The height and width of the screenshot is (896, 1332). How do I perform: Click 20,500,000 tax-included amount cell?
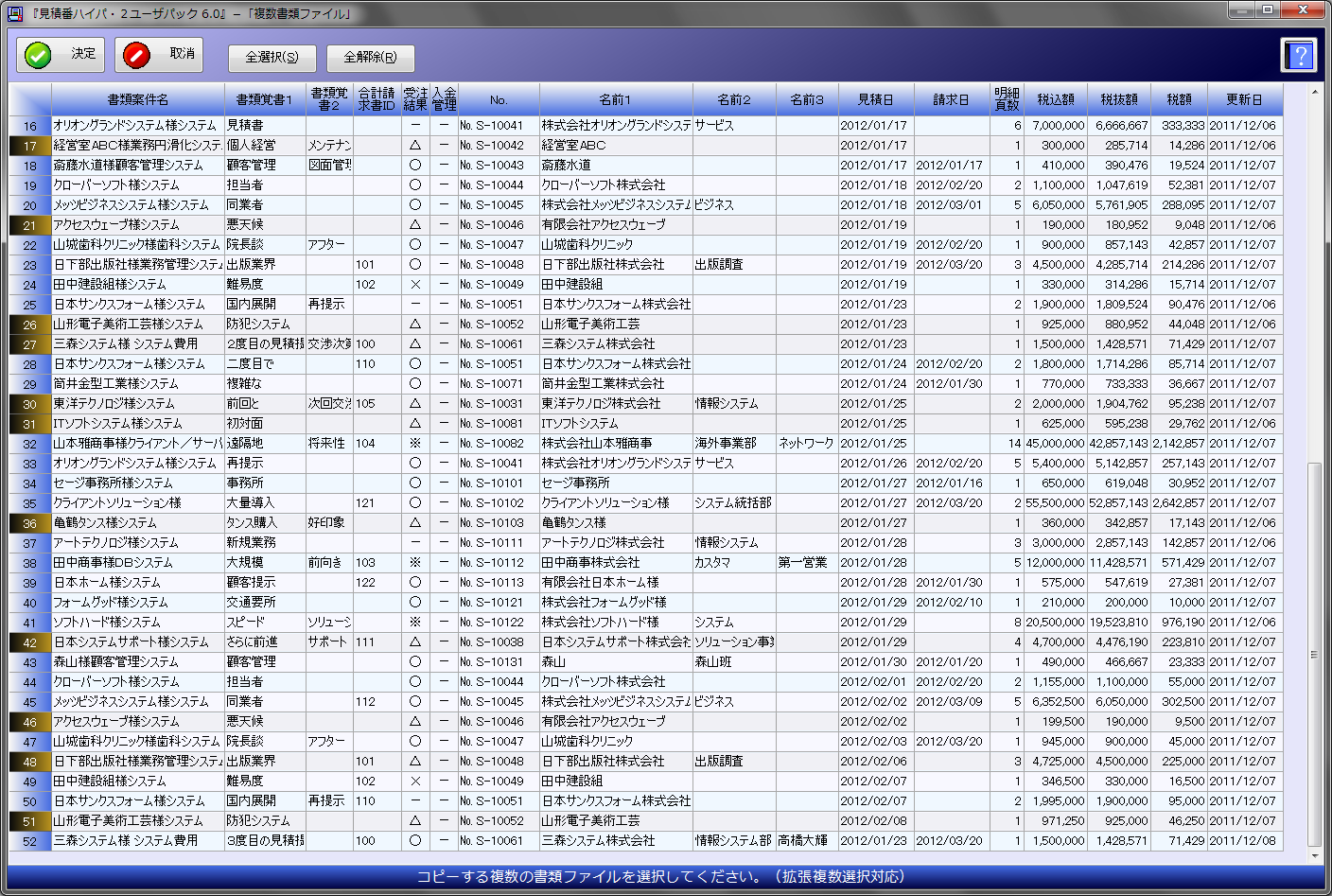(x=1056, y=623)
